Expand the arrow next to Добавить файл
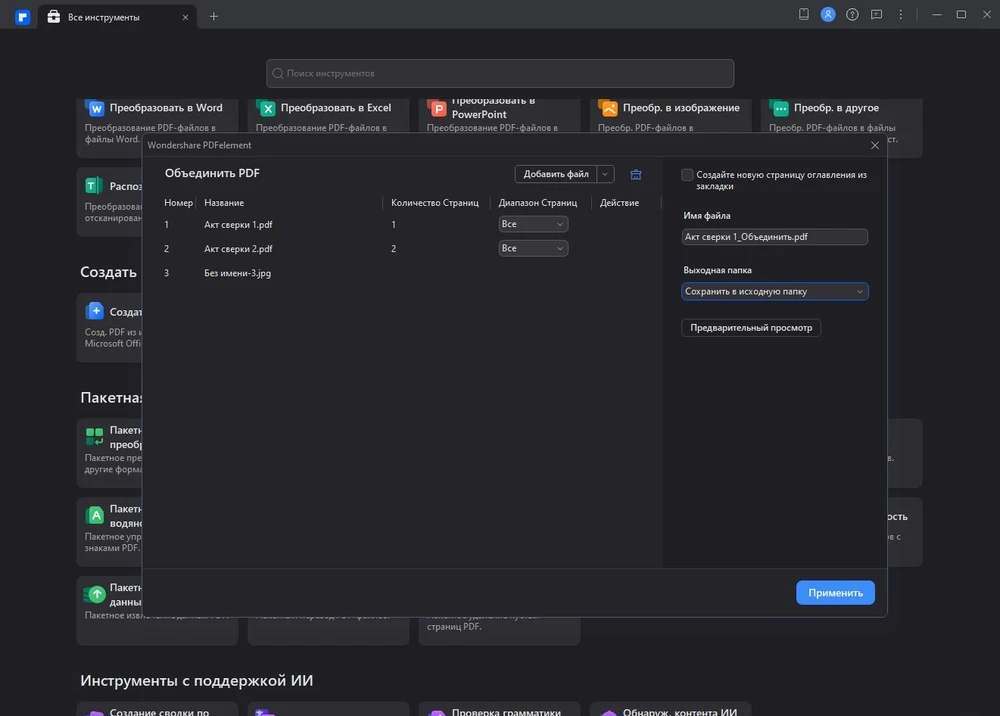 coord(605,174)
